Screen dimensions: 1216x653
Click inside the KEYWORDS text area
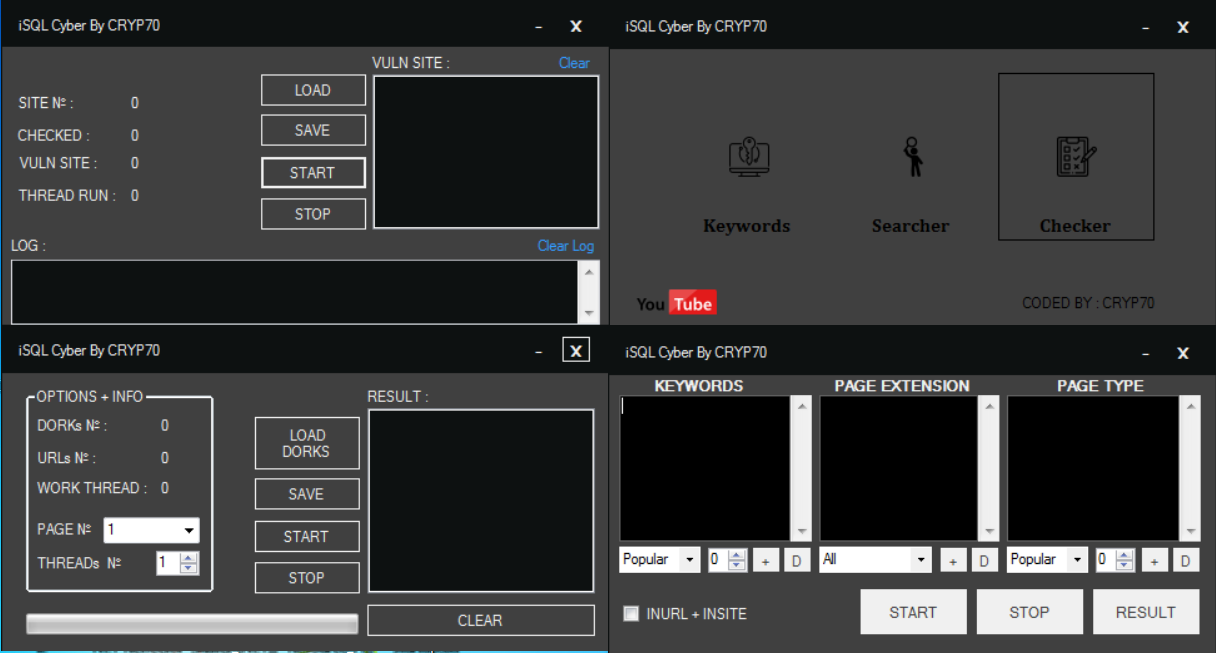[x=705, y=468]
